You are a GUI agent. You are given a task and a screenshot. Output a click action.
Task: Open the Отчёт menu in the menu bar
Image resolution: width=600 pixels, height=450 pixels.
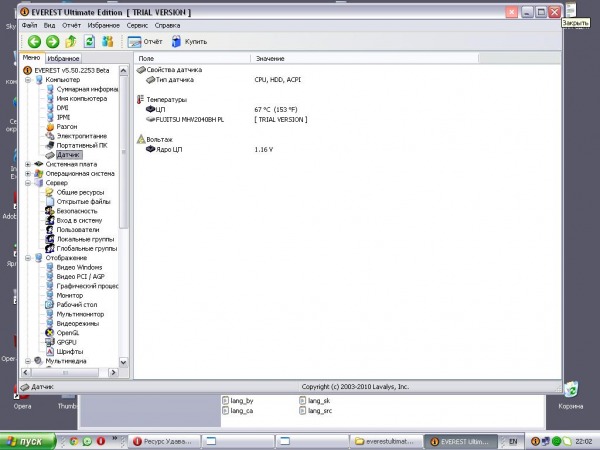tap(71, 26)
